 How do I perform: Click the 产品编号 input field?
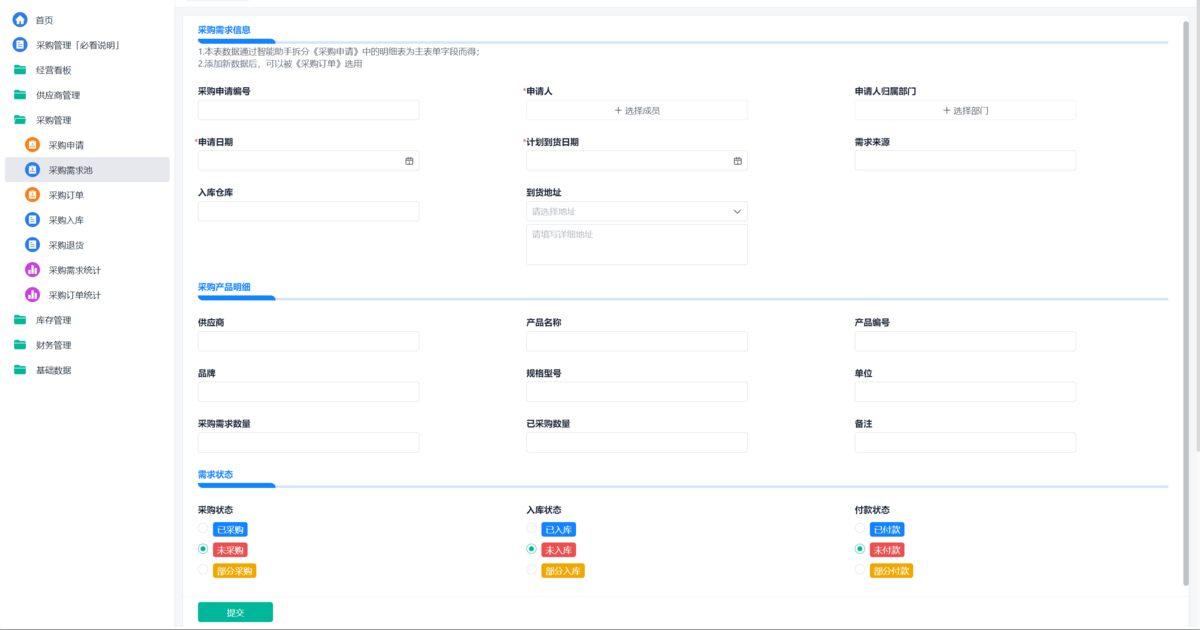click(966, 341)
